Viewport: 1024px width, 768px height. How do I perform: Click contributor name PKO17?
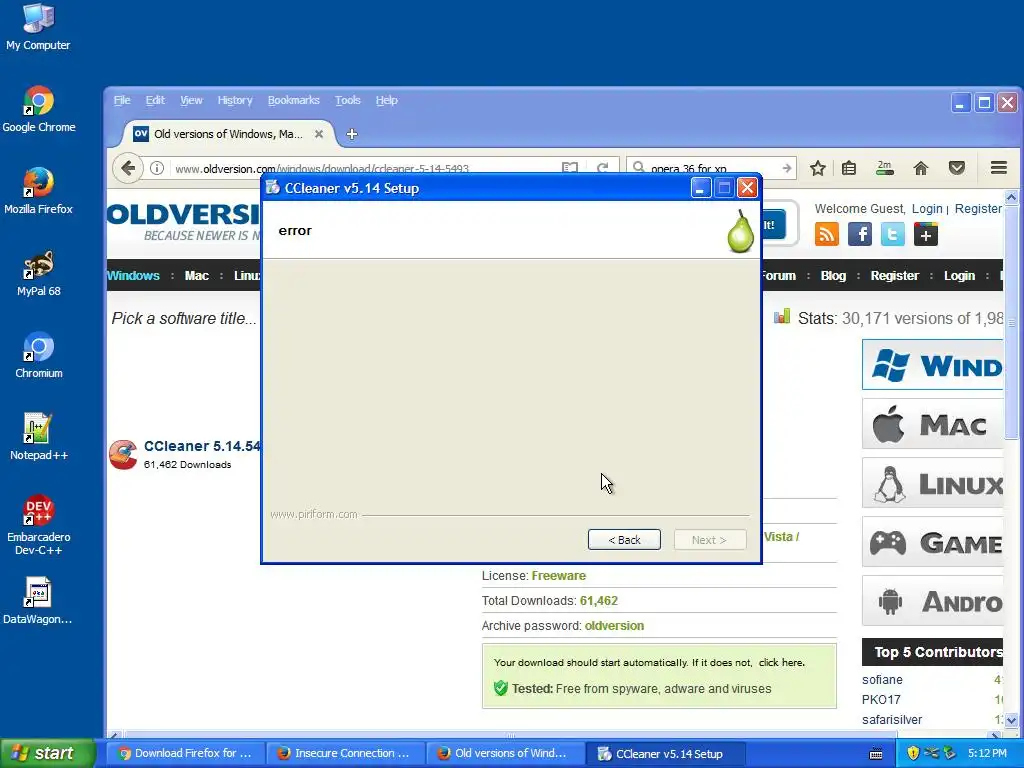[881, 699]
